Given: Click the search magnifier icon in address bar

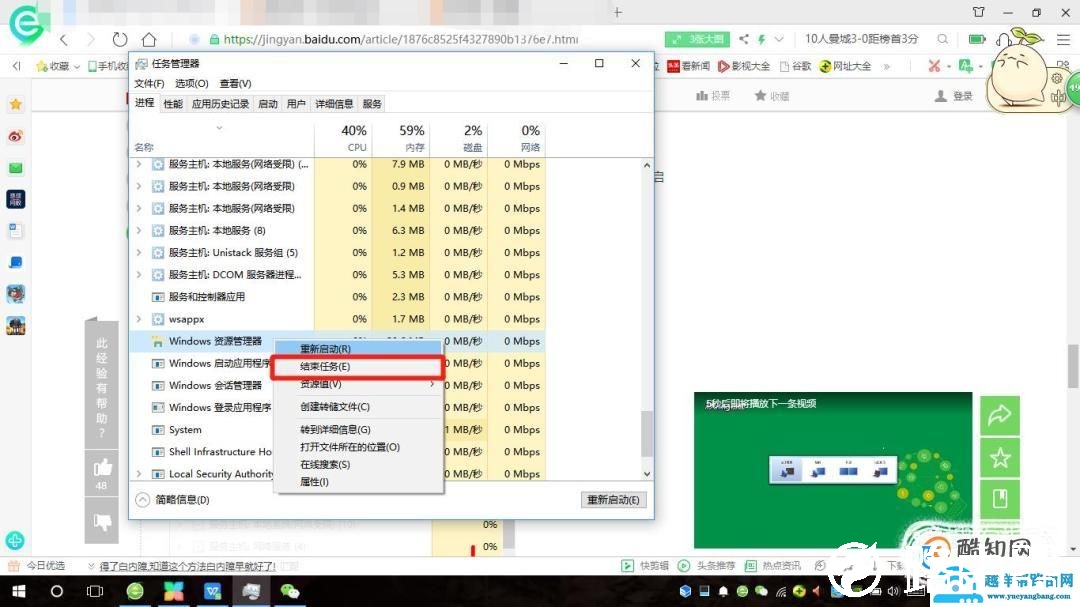Looking at the screenshot, I should click(x=942, y=39).
